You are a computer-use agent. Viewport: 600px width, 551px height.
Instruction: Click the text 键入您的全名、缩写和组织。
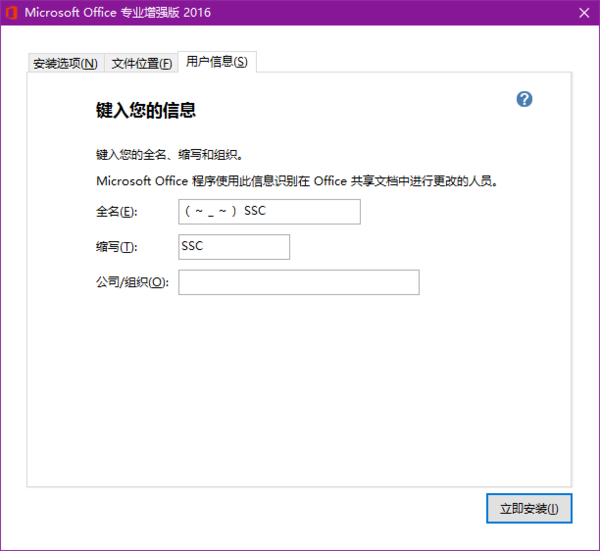pos(169,155)
